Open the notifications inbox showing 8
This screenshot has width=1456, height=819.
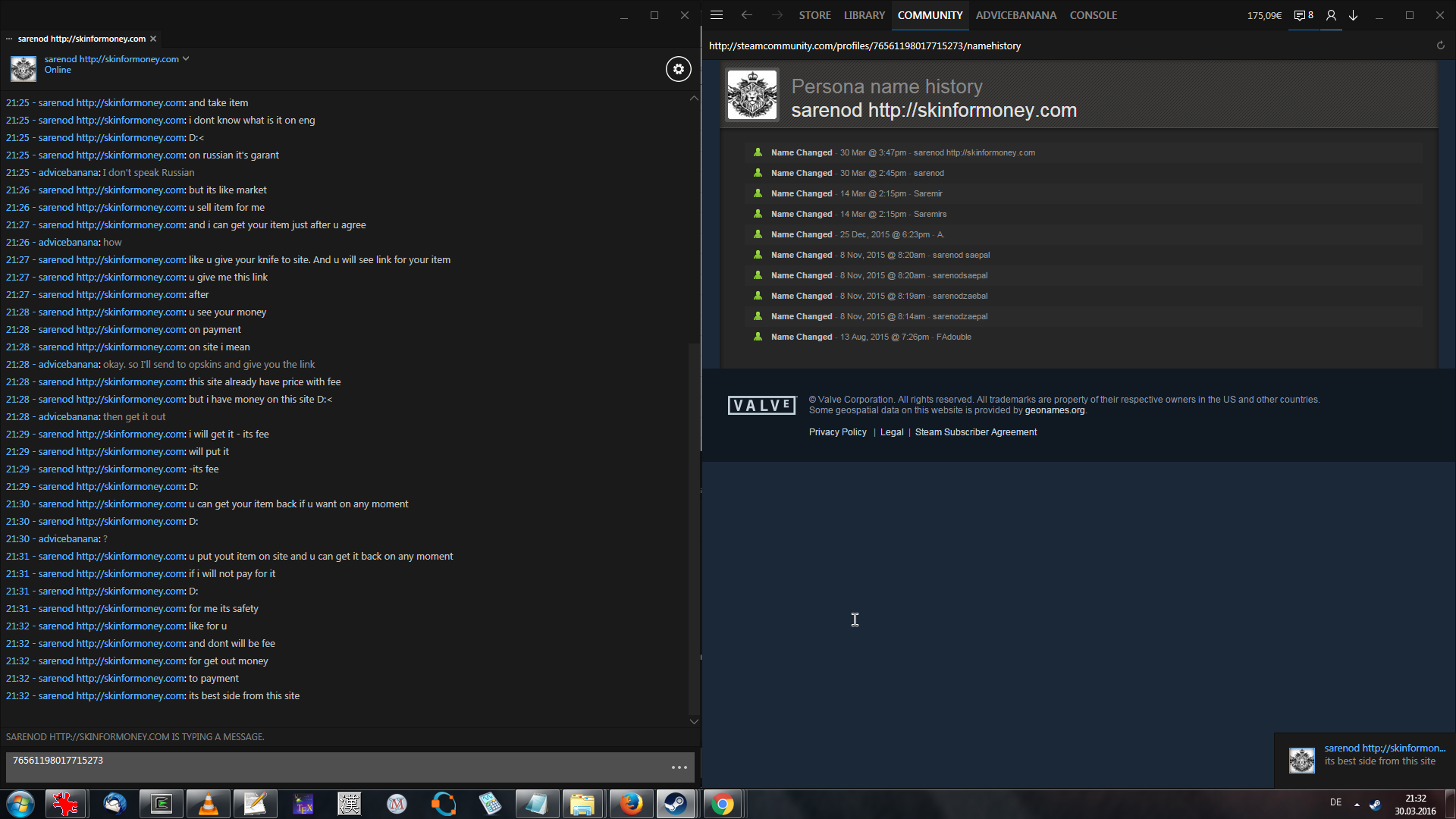coord(1303,15)
